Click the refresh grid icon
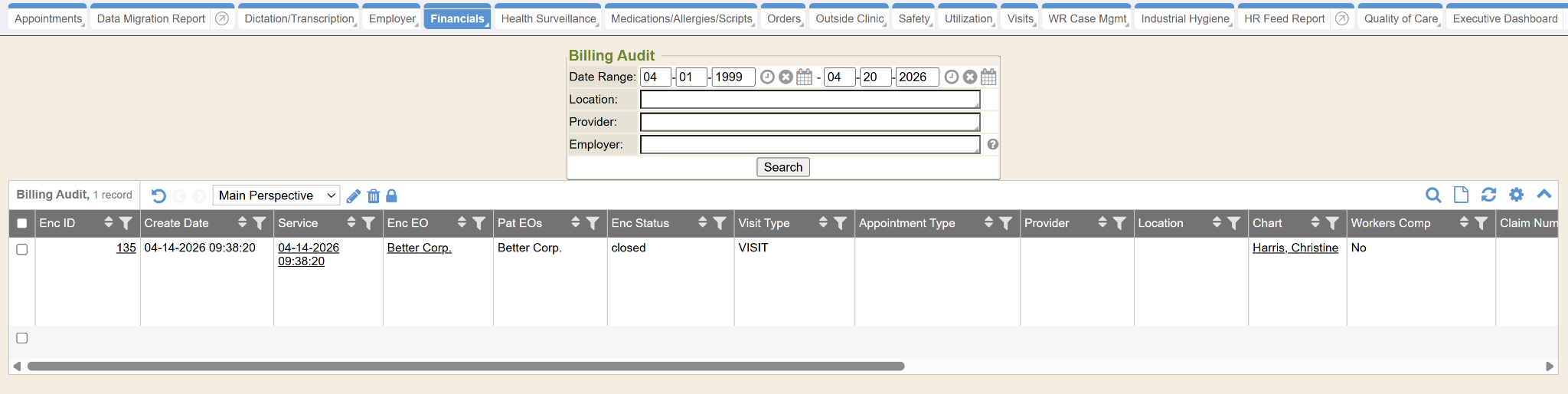The width and height of the screenshot is (1568, 394). click(1488, 195)
